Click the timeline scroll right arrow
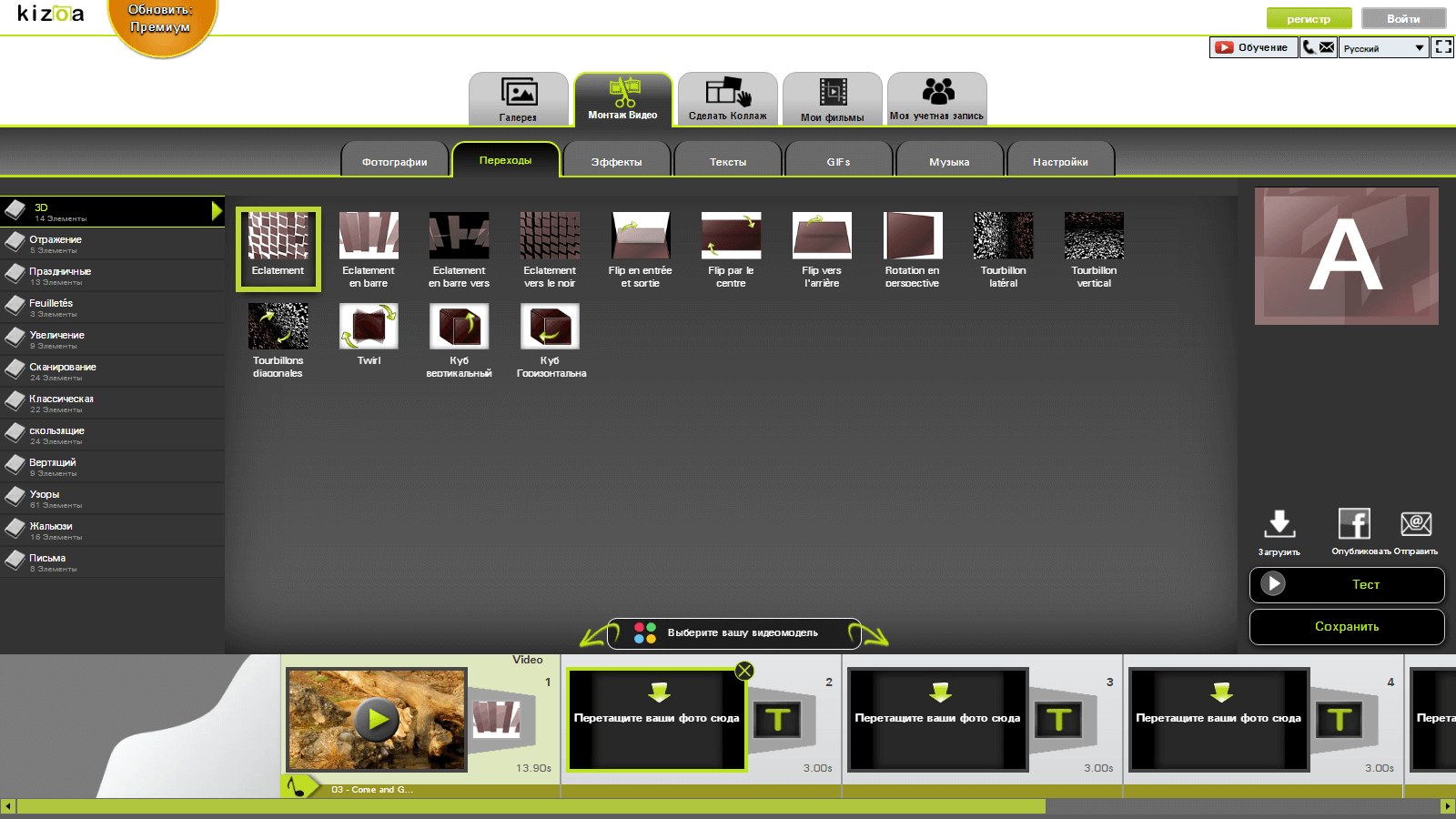The image size is (1456, 819). tap(1448, 806)
